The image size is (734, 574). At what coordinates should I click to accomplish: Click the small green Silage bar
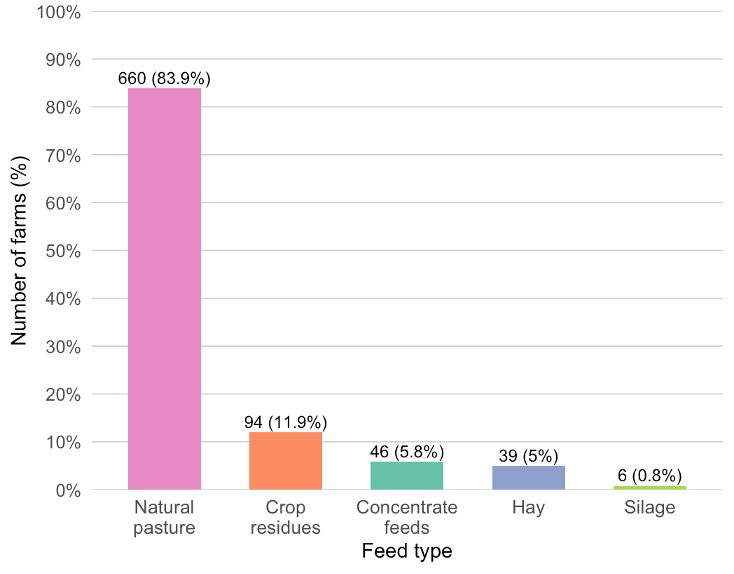(x=649, y=488)
